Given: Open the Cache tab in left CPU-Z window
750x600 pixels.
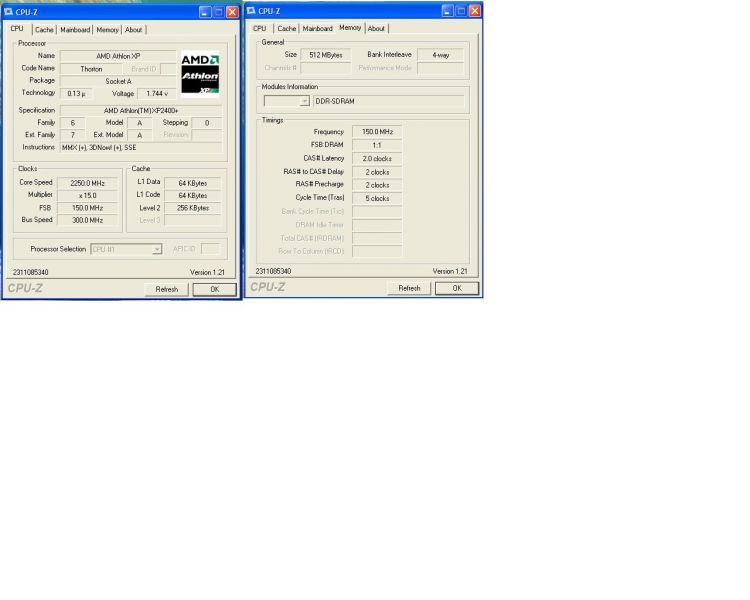Looking at the screenshot, I should 44,30.
